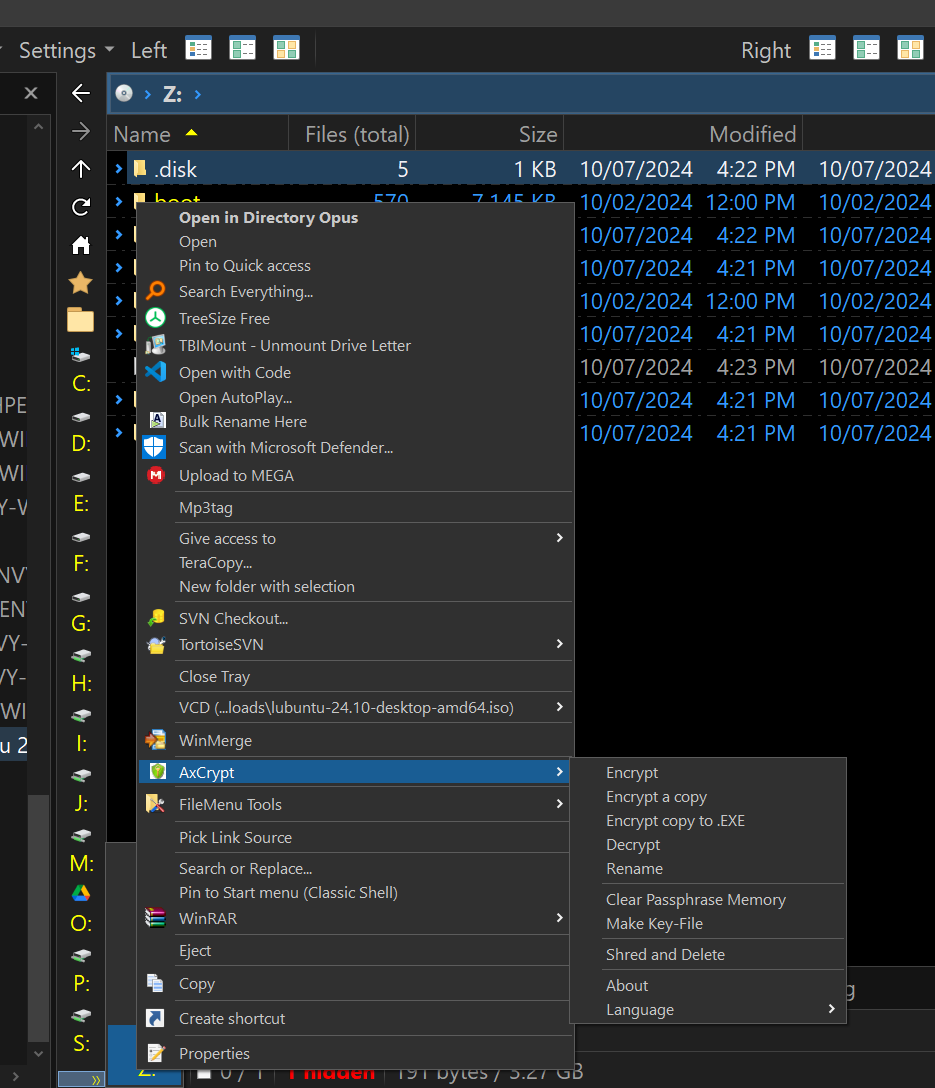Select drive P: in sidebar

(x=81, y=983)
